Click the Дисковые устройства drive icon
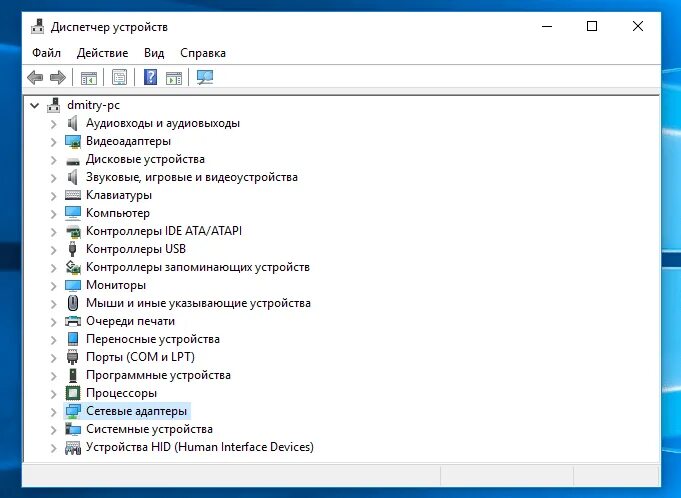Screen dimensions: 681x498 (x=73, y=161)
